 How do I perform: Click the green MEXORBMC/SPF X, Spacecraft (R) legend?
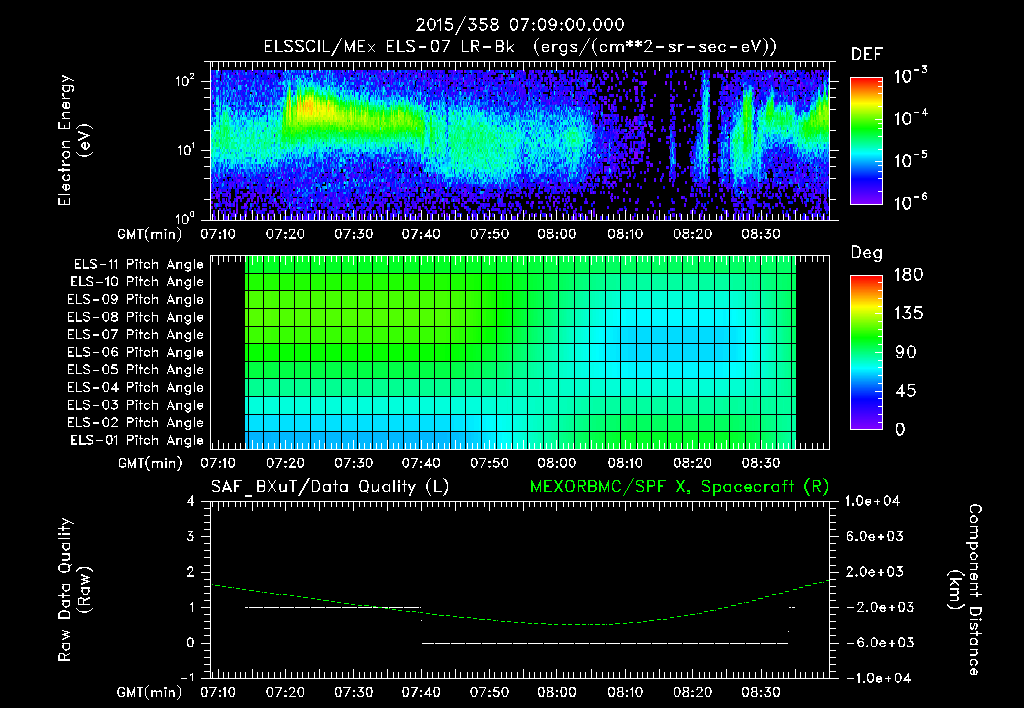(679, 487)
